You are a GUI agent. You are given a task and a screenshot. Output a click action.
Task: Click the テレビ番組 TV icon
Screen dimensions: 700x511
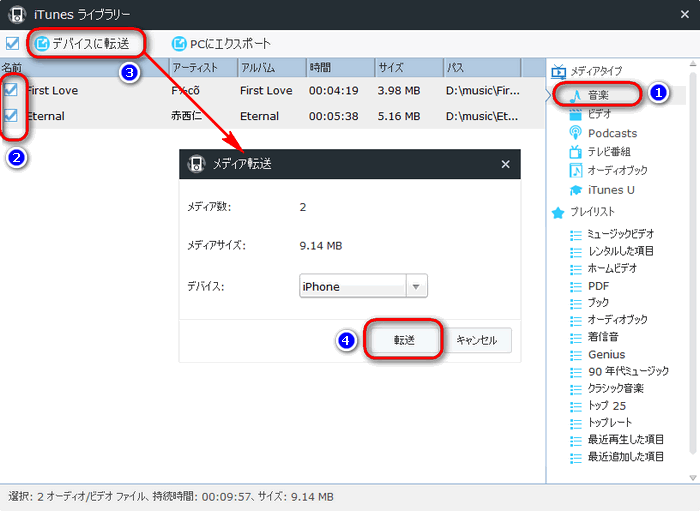point(575,152)
